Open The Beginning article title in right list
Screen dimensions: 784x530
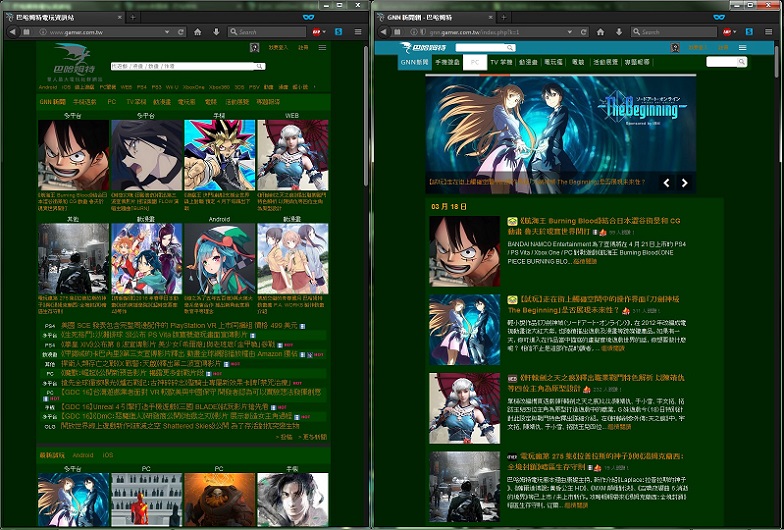pos(594,304)
